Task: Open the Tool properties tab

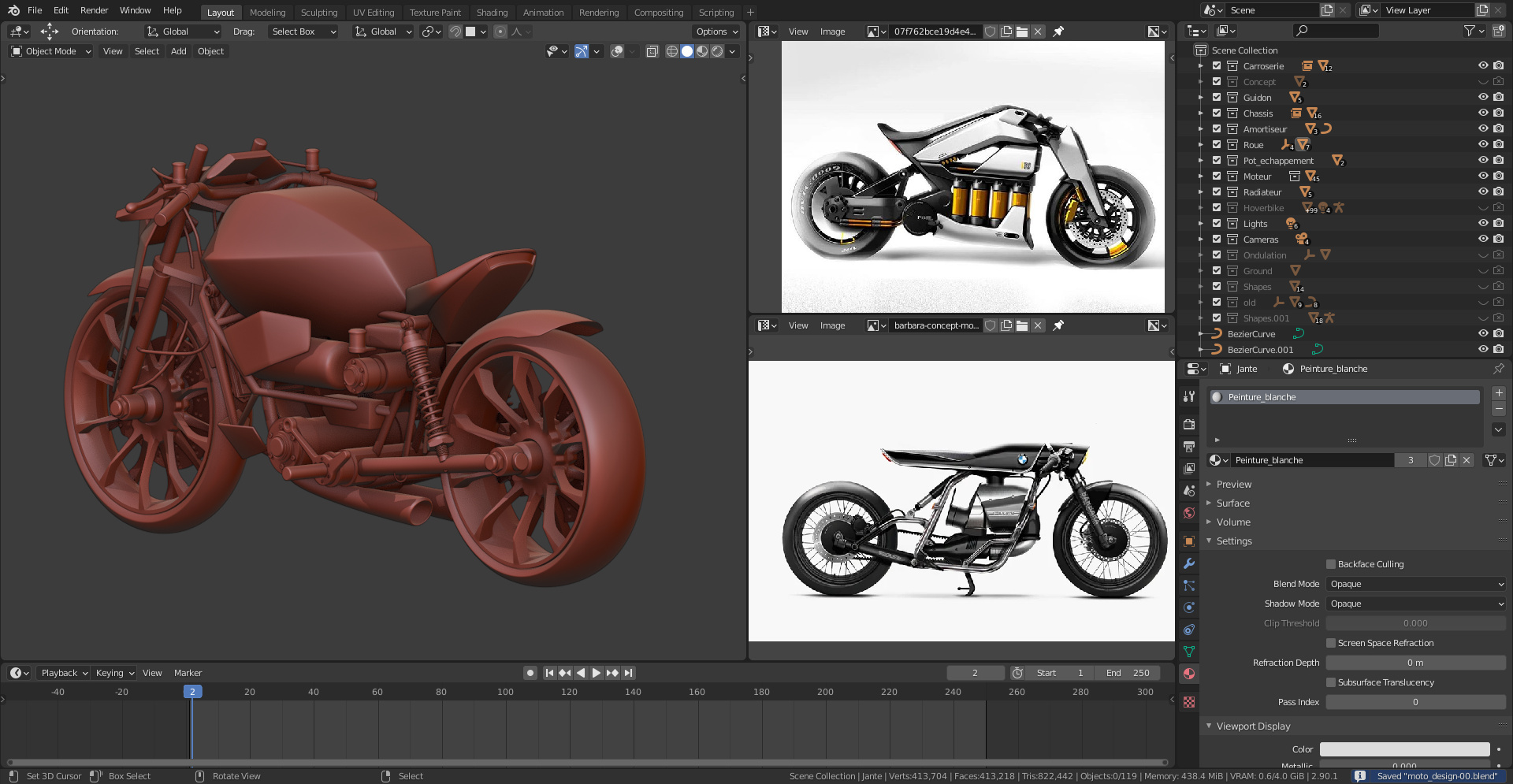Action: 1189,396
